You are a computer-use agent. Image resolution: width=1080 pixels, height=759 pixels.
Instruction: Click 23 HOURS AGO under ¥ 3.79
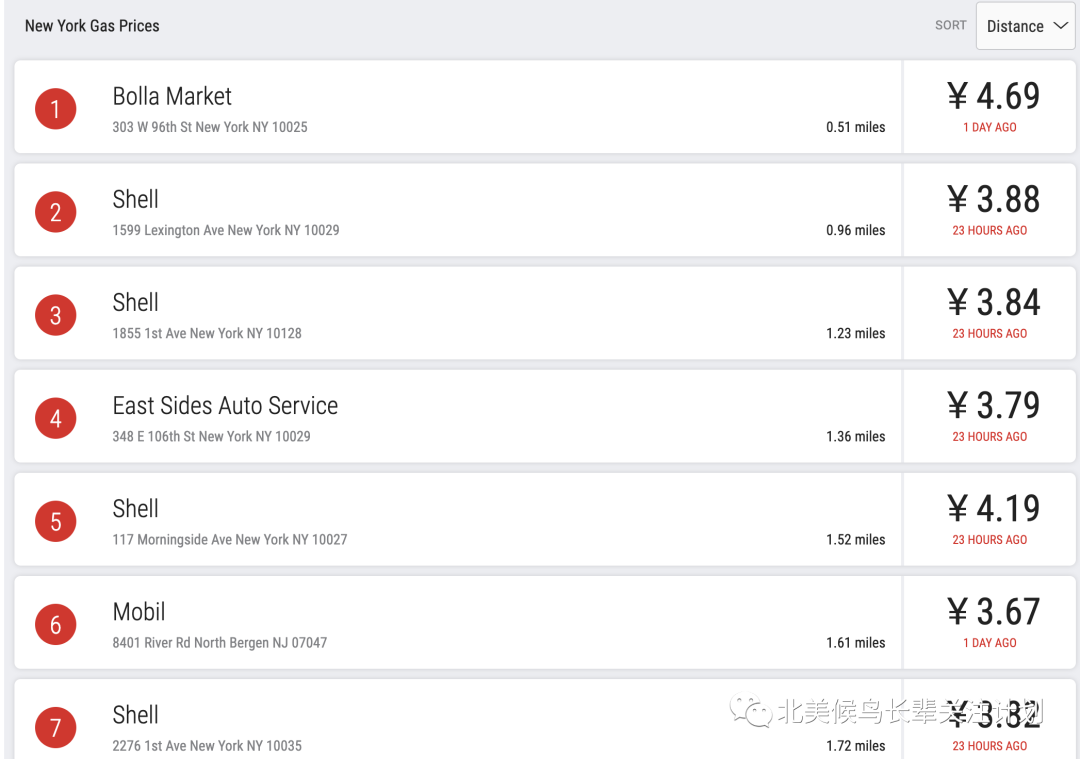tap(990, 437)
